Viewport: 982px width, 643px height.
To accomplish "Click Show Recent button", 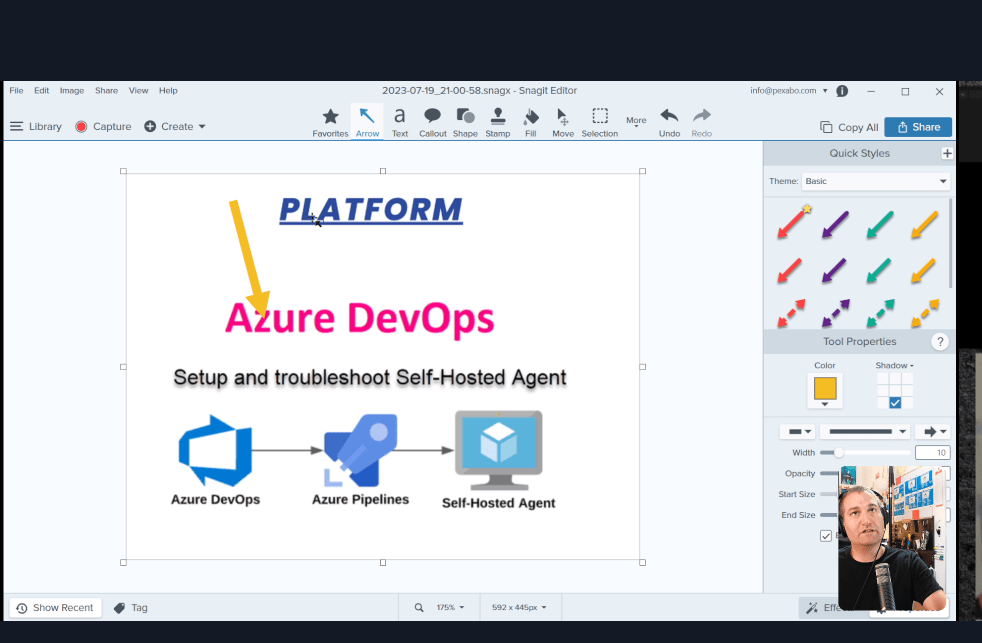I will point(55,608).
